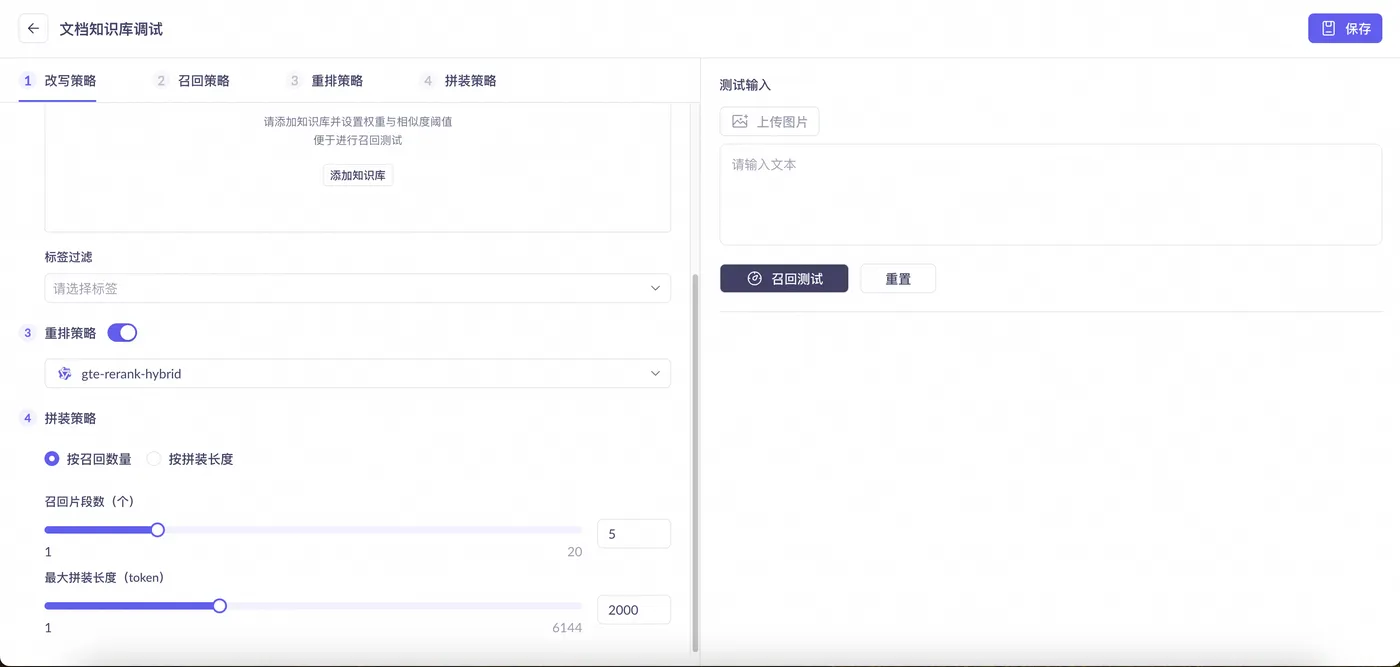The height and width of the screenshot is (667, 1400).
Task: Click the save disk icon
Action: pyautogui.click(x=1329, y=29)
